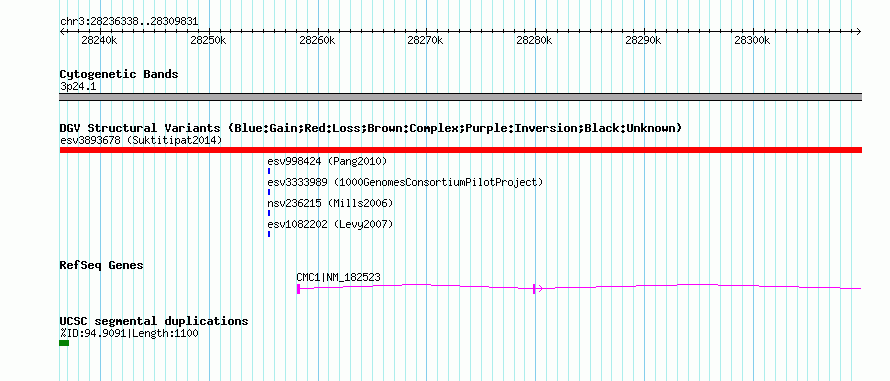Open the esv3333989 1000GenomesConsortiumPilotProject label
This screenshot has height=381, width=890.
point(405,182)
